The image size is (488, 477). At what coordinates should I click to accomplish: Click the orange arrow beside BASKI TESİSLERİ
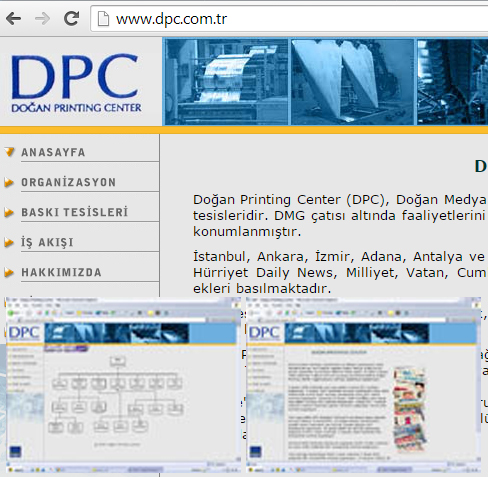click(x=9, y=212)
